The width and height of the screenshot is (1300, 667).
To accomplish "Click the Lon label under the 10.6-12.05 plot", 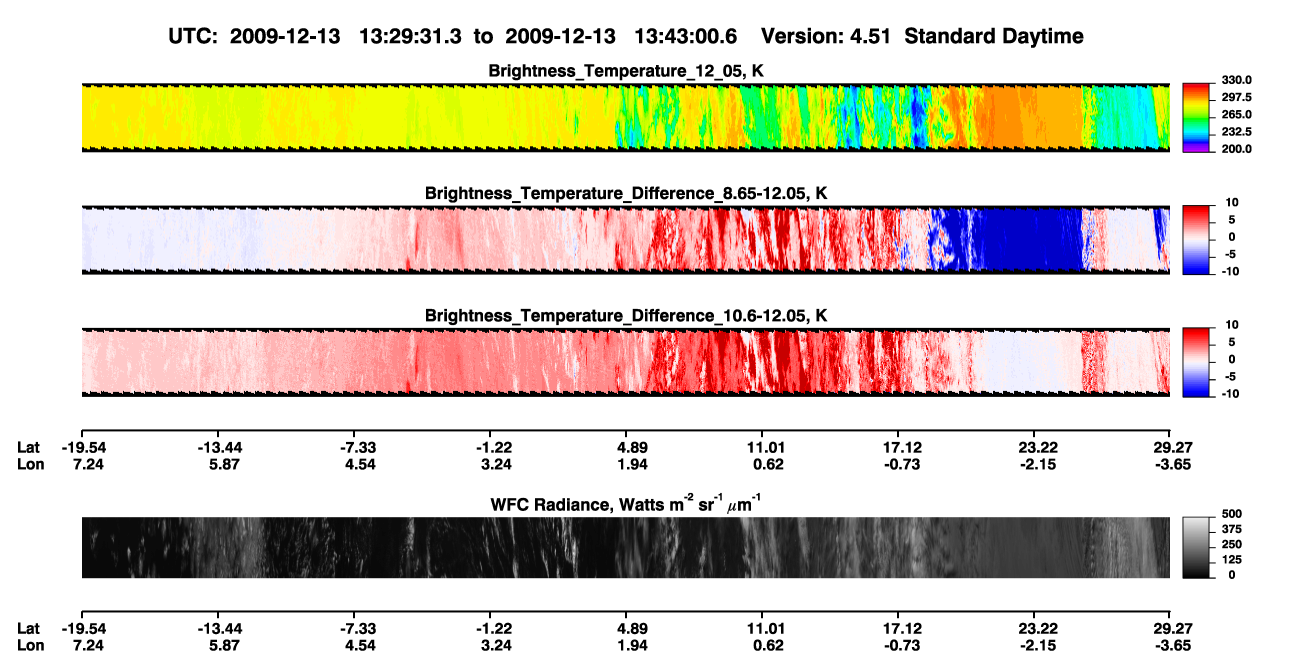I will pyautogui.click(x=29, y=464).
